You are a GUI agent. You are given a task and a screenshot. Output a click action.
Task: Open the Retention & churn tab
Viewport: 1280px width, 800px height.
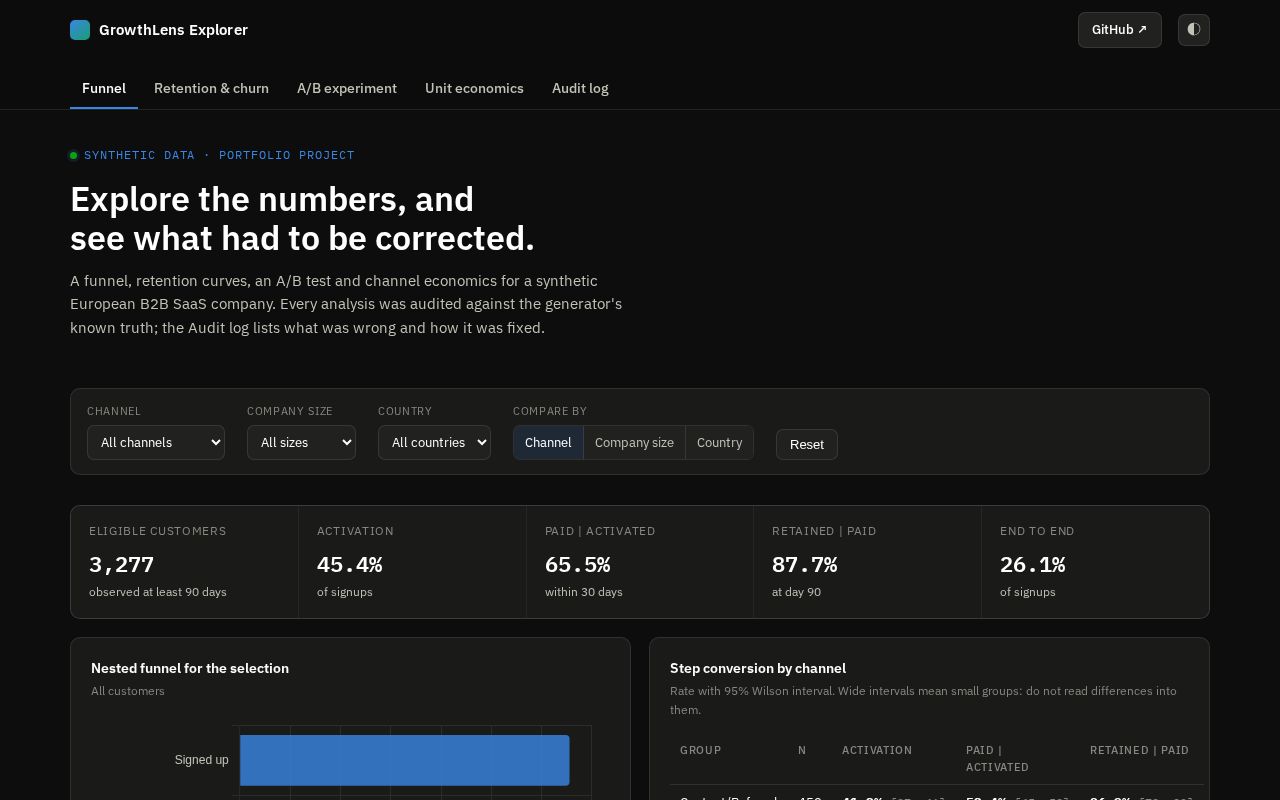pyautogui.click(x=211, y=88)
